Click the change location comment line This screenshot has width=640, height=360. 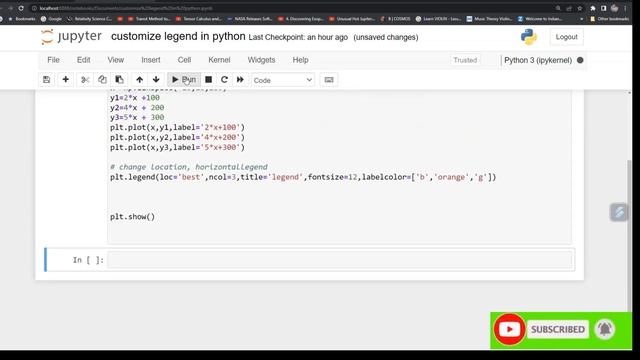click(189, 167)
